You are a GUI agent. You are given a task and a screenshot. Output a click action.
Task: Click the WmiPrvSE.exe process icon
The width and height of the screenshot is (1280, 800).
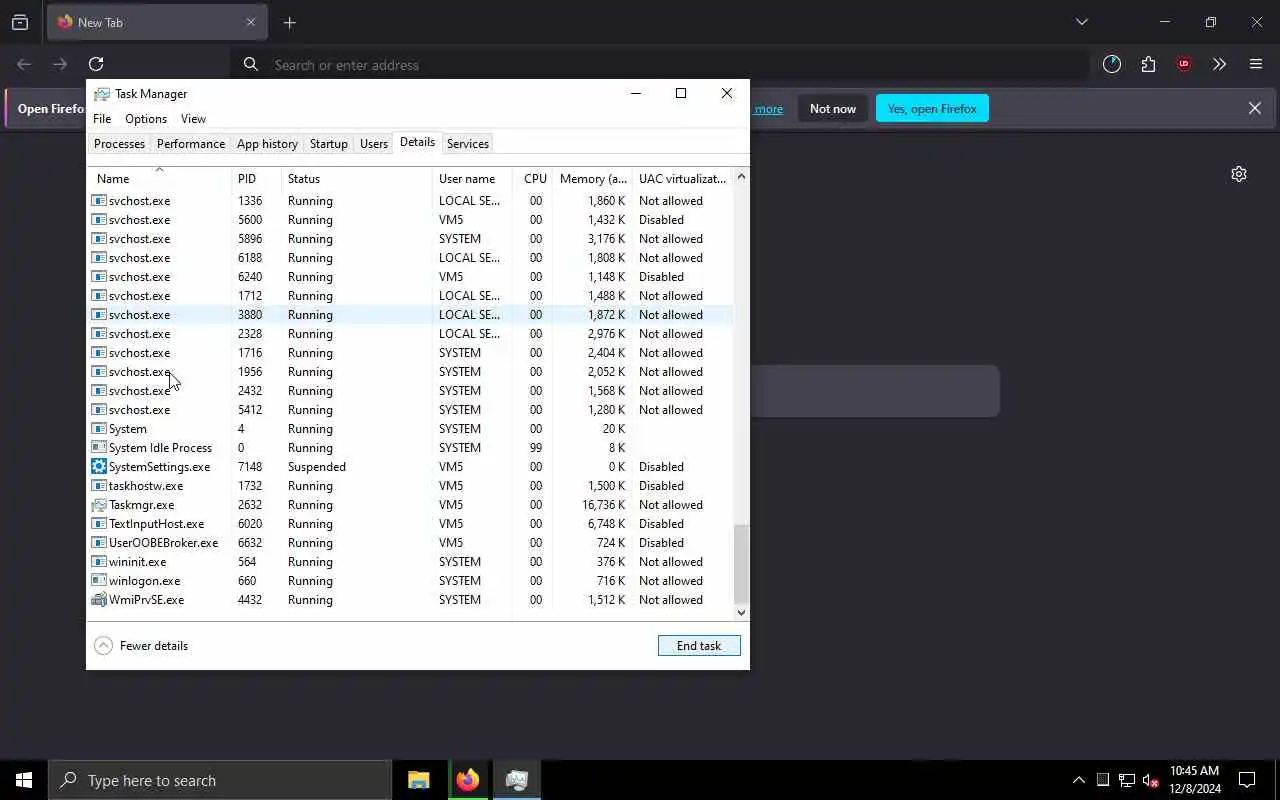[x=99, y=600]
